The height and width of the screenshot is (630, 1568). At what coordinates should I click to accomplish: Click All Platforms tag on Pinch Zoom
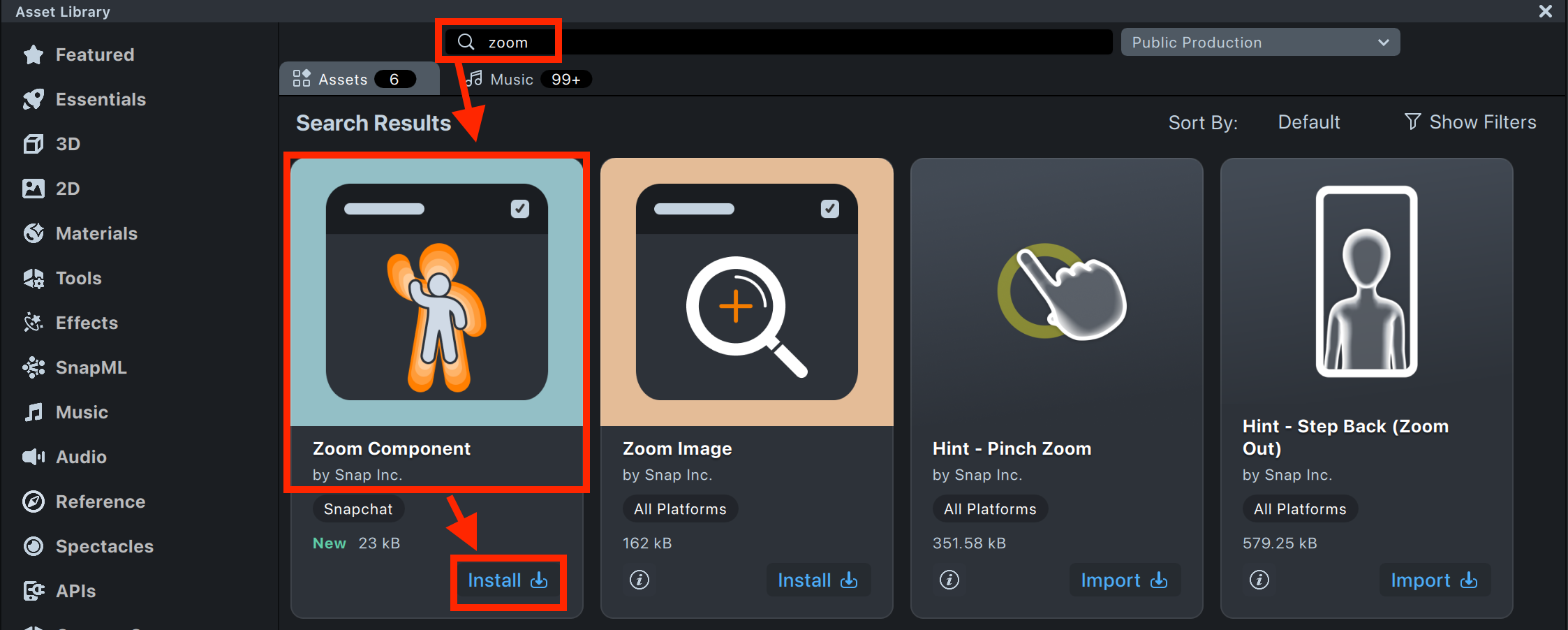[991, 509]
